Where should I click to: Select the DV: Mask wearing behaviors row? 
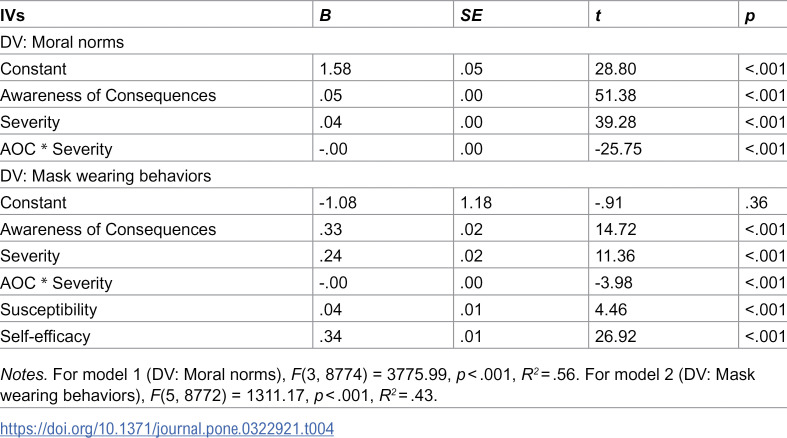point(394,176)
